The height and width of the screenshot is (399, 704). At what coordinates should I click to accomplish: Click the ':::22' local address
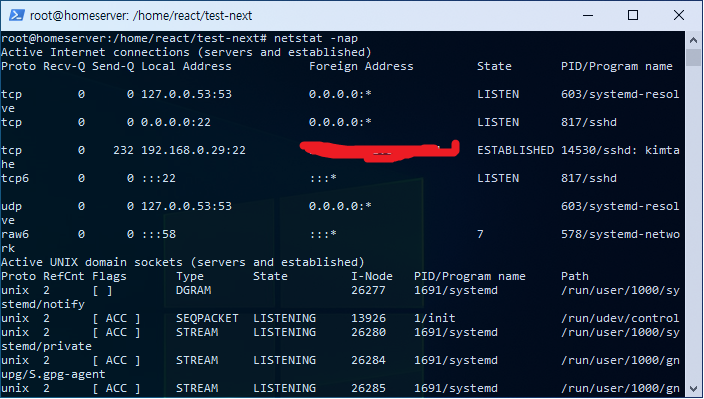coord(158,178)
